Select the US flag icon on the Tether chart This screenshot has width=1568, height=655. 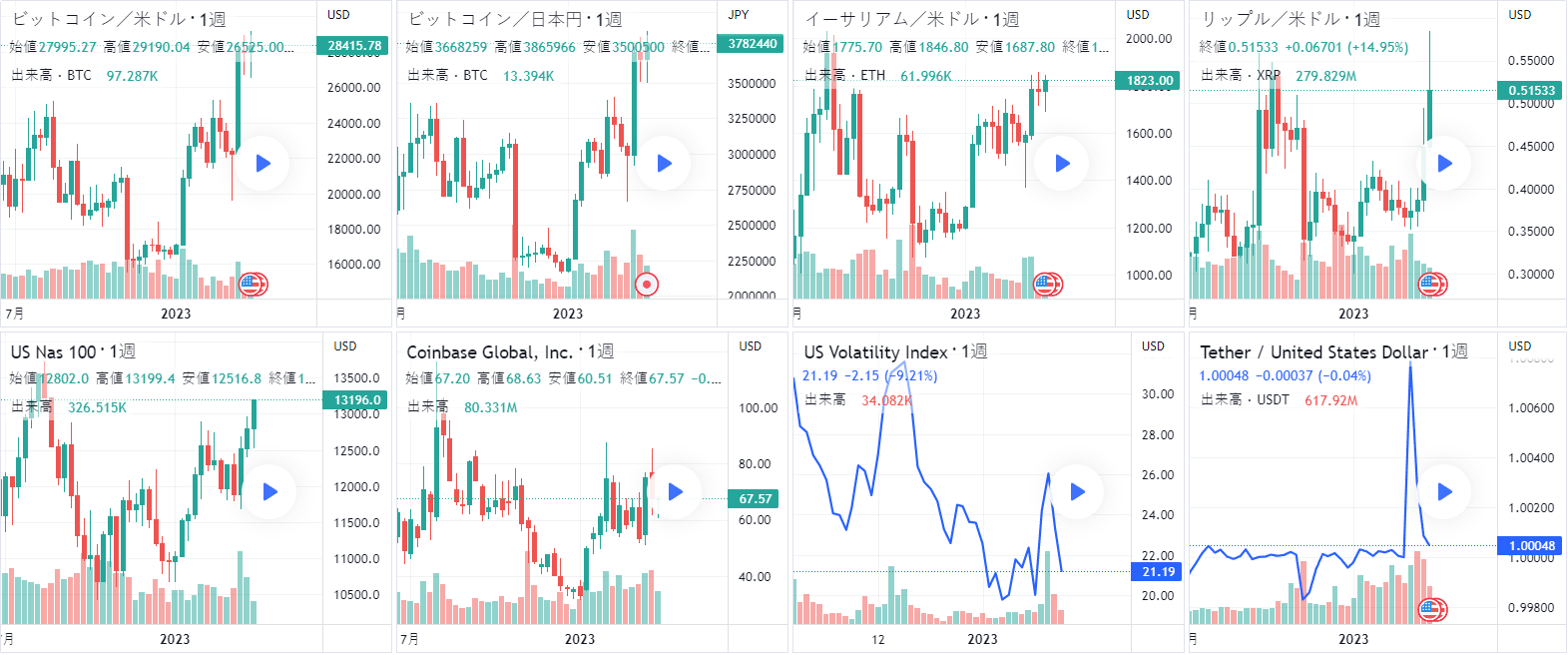tap(1432, 609)
